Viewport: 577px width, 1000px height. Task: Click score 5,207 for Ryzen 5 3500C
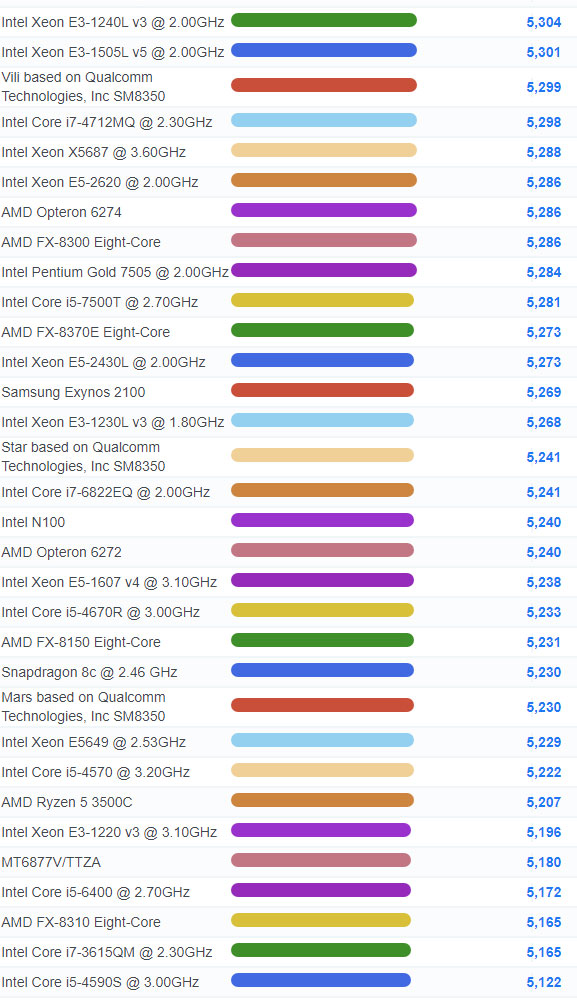click(544, 802)
